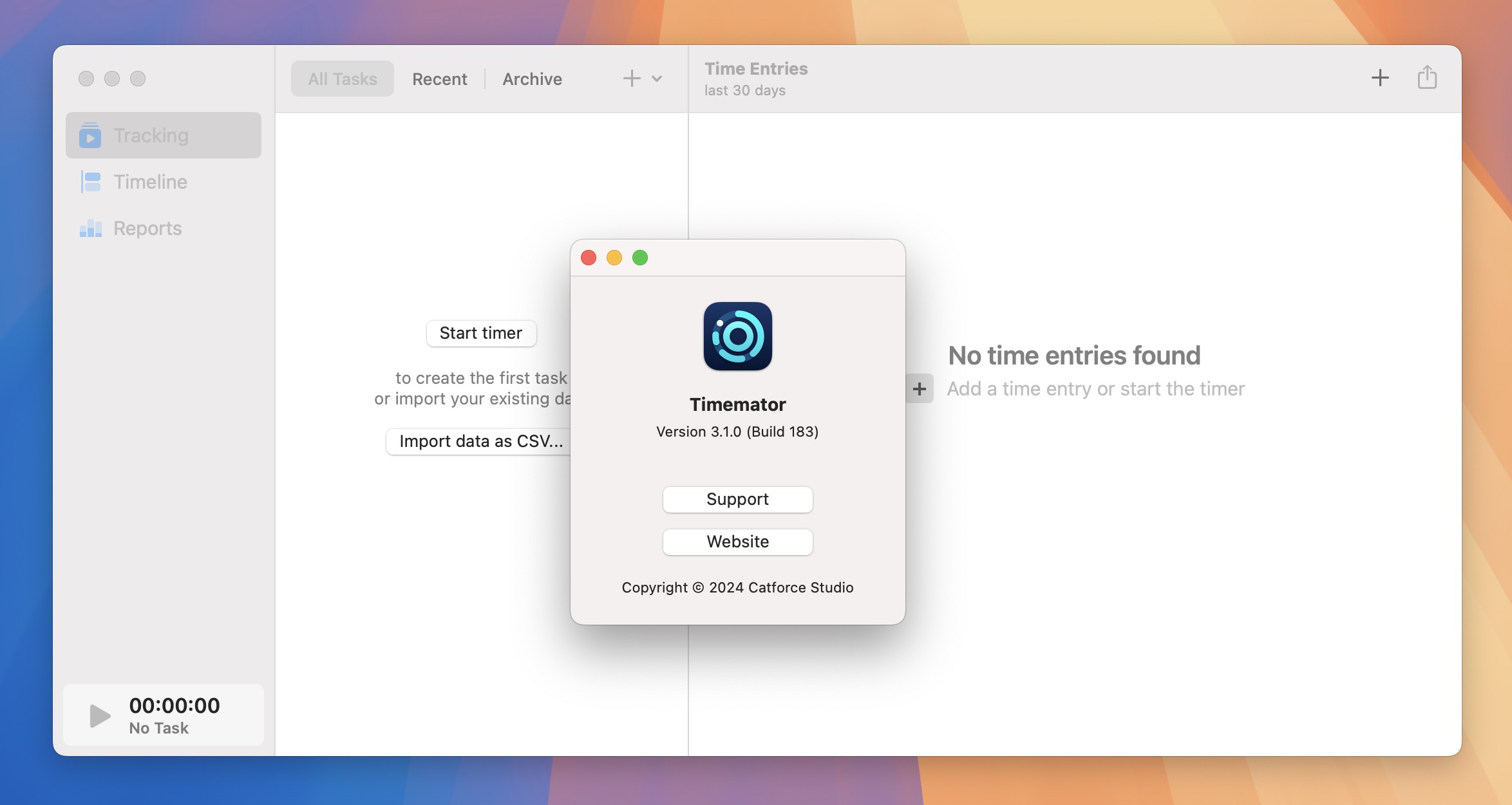Open the Tracking sidebar section

click(164, 135)
